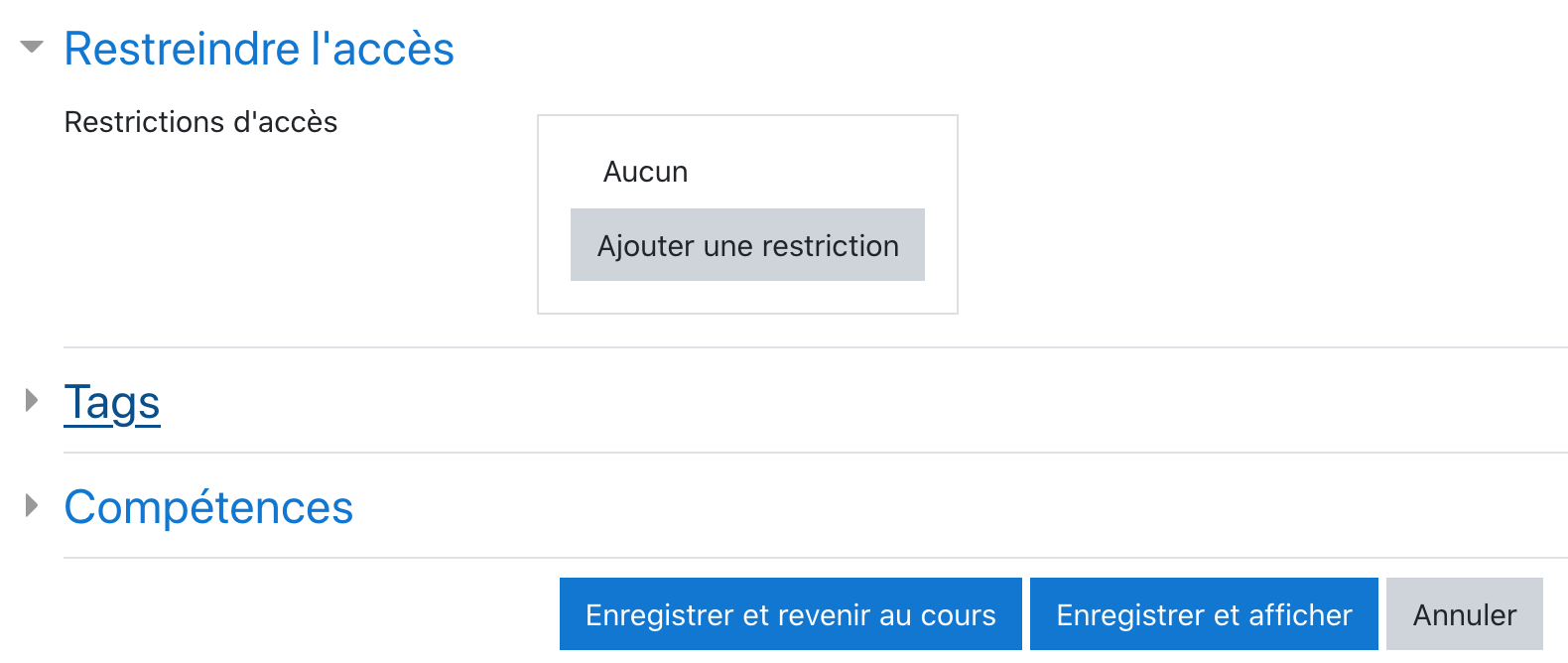Expand the Tags section triangle
This screenshot has width=1568, height=663.
32,400
